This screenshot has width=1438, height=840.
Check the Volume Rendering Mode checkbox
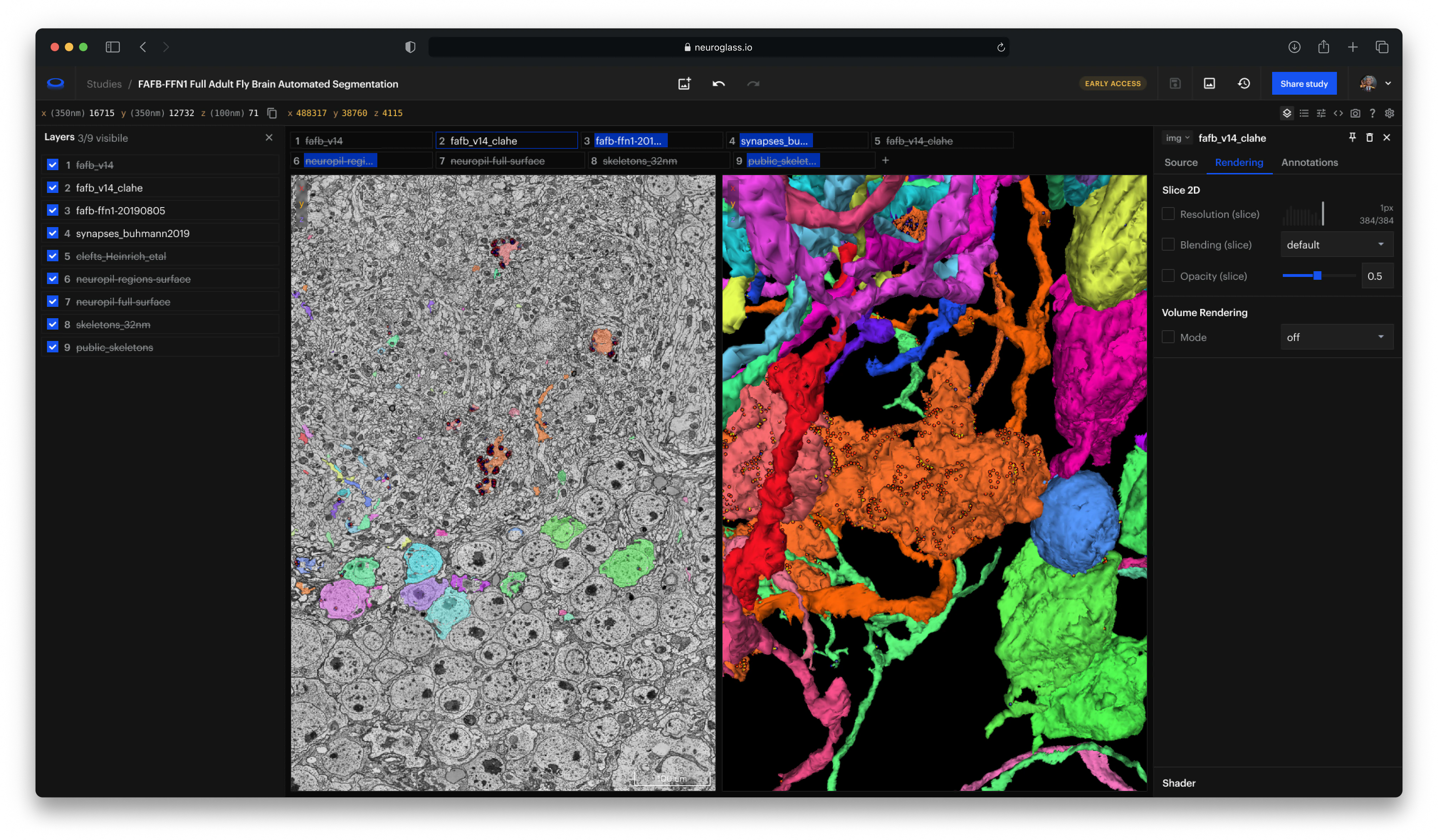1167,337
